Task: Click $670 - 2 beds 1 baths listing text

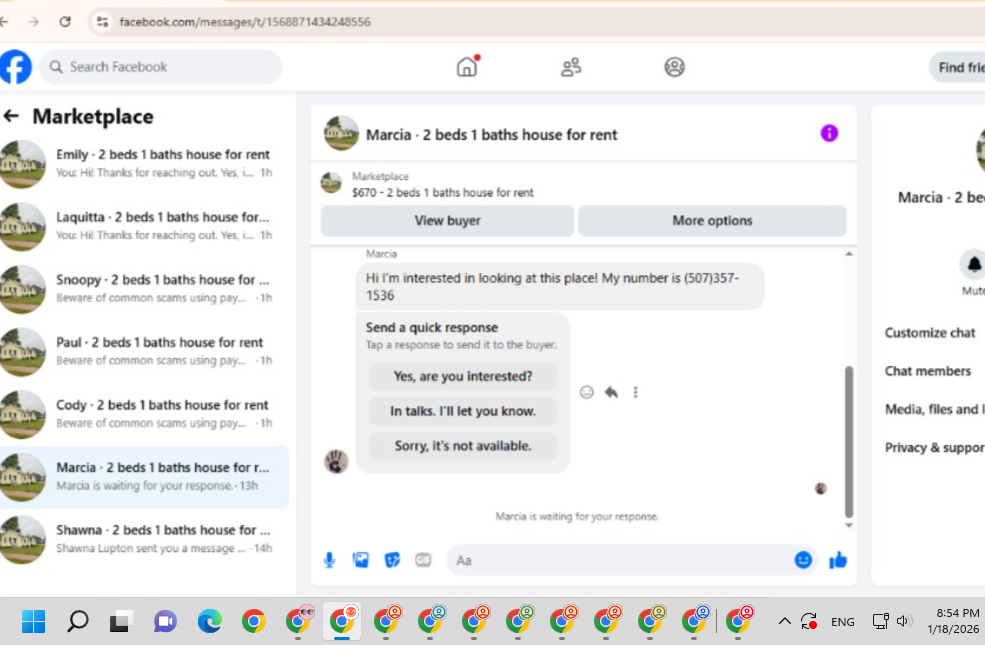Action: click(x=442, y=192)
